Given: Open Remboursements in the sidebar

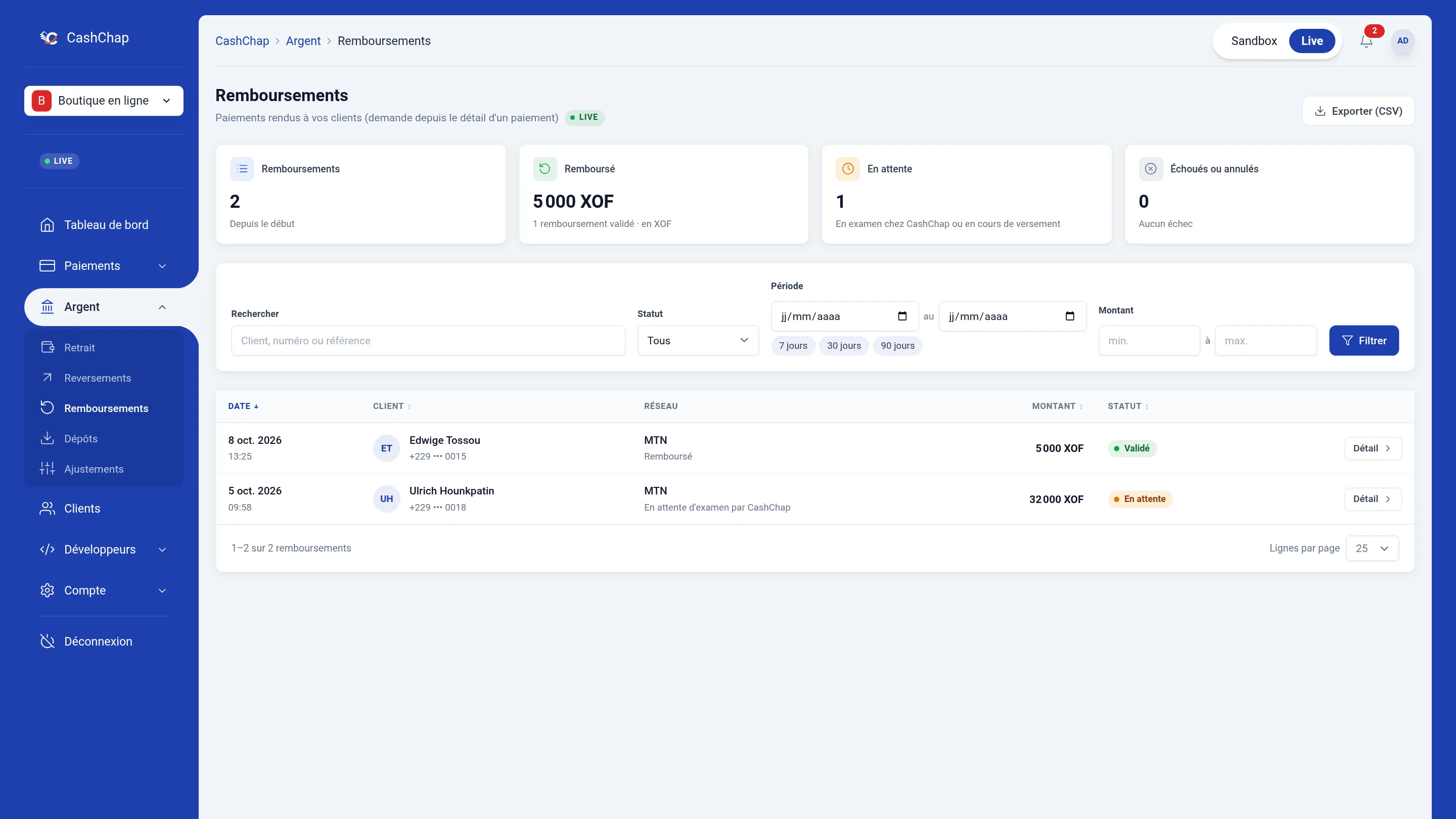Looking at the screenshot, I should point(104,408).
